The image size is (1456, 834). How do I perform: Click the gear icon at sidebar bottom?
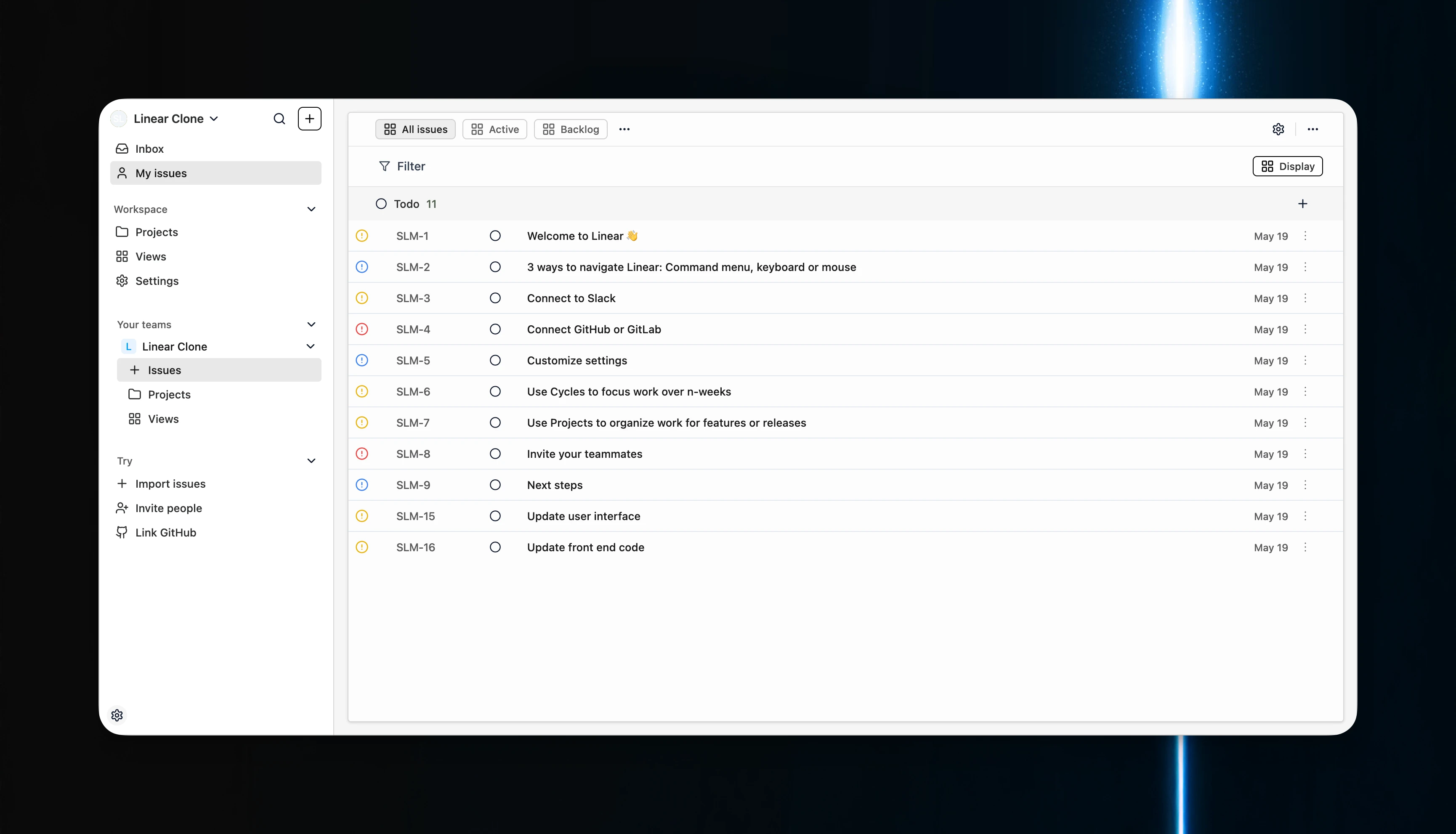click(x=117, y=715)
